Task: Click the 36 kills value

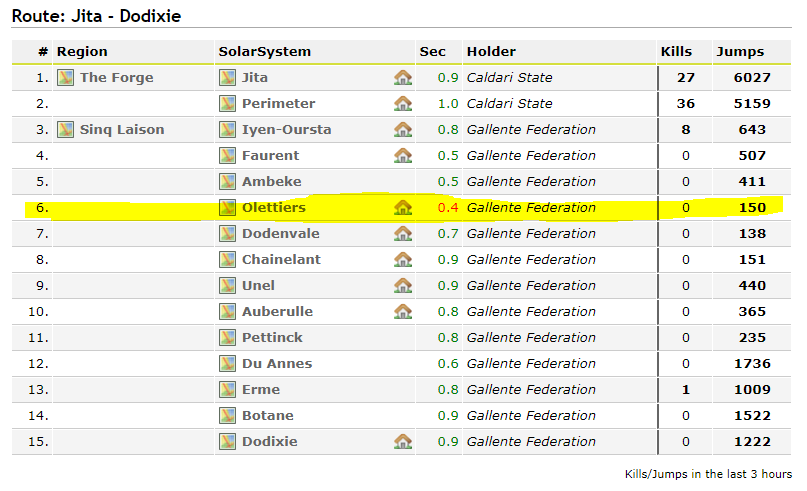Action: (x=686, y=103)
